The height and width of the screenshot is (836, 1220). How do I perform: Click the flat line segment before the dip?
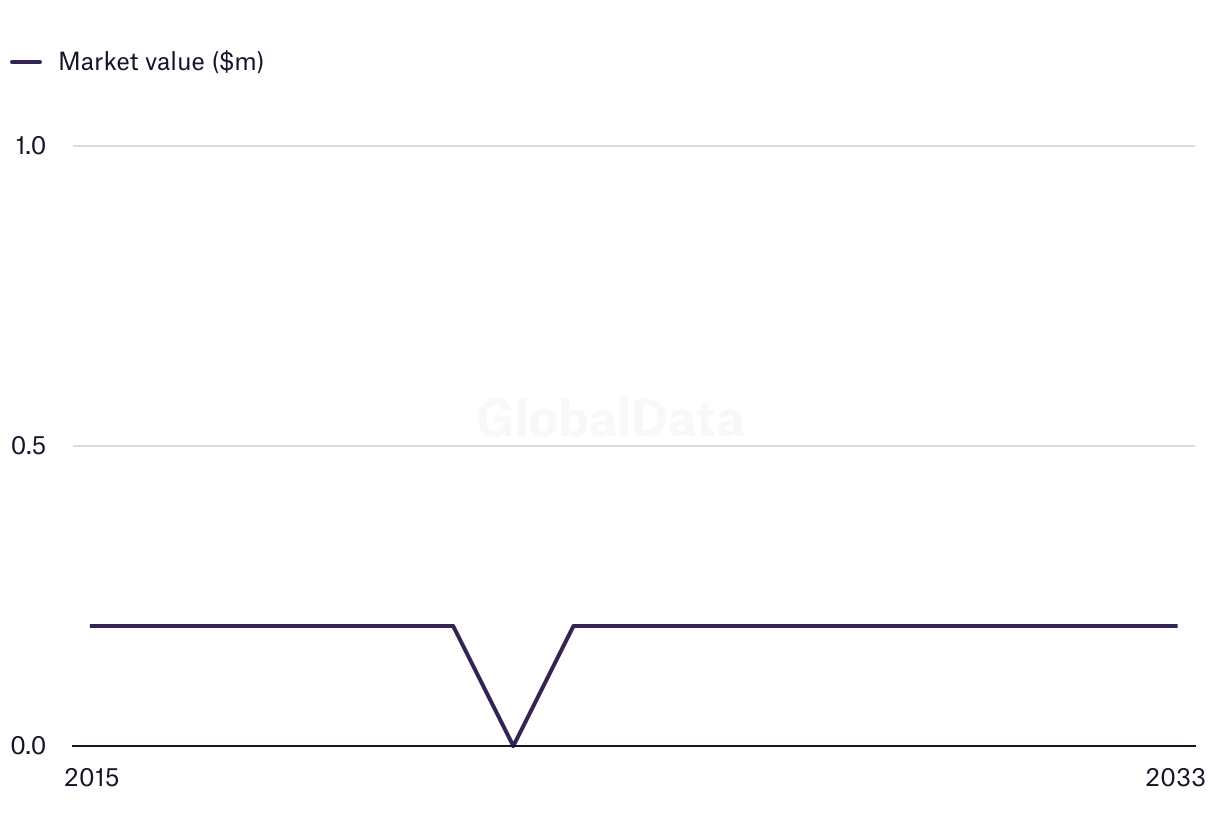click(x=272, y=626)
